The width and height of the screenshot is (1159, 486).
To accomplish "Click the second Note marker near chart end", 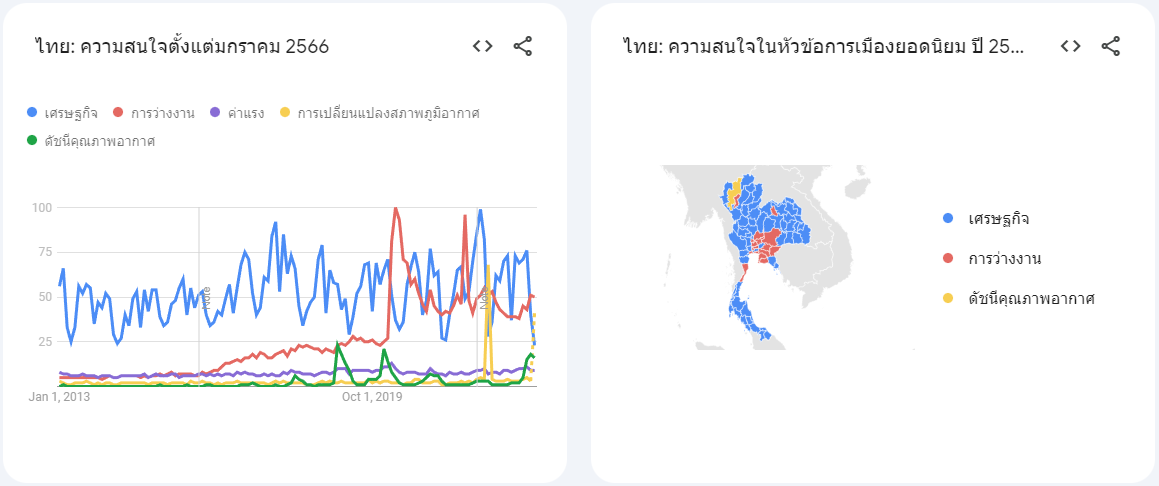I will 485,297.
